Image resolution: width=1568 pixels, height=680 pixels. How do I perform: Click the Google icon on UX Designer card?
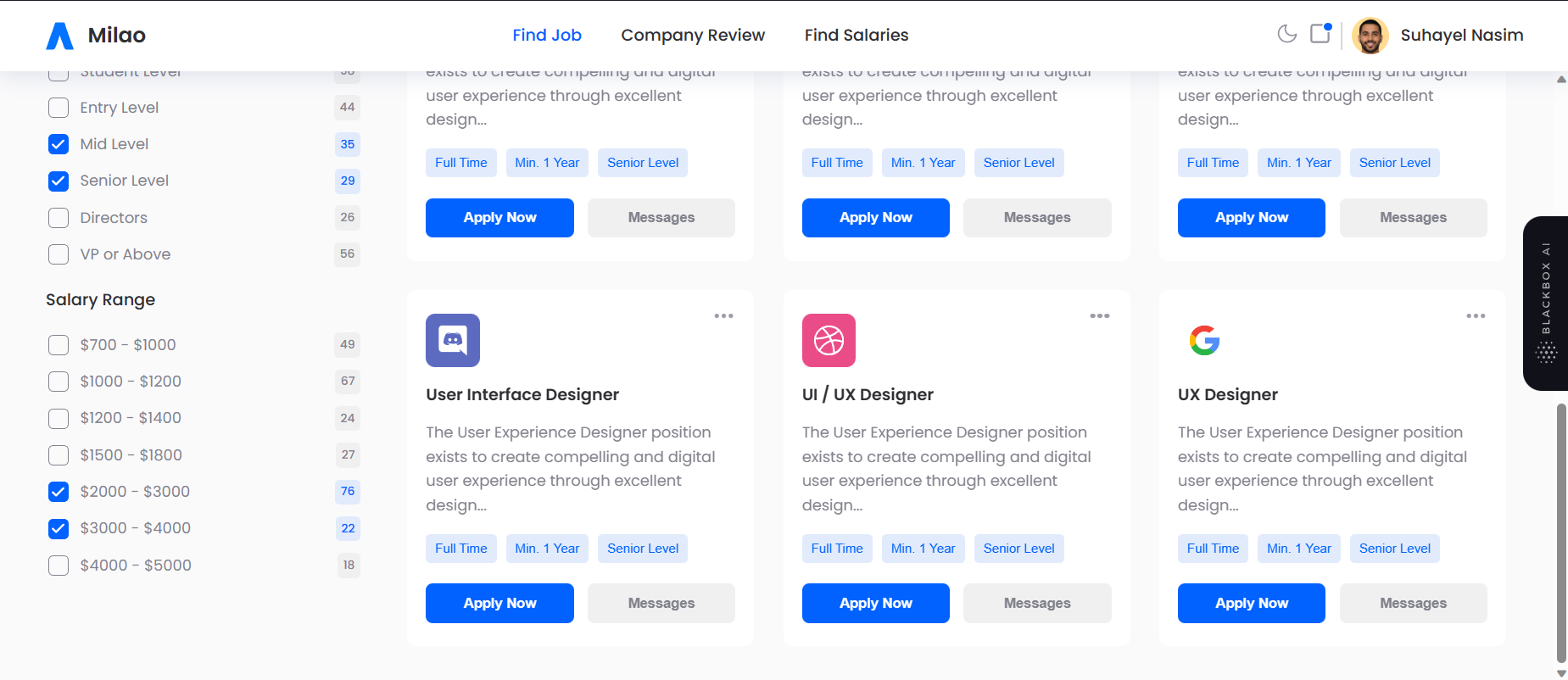1204,340
